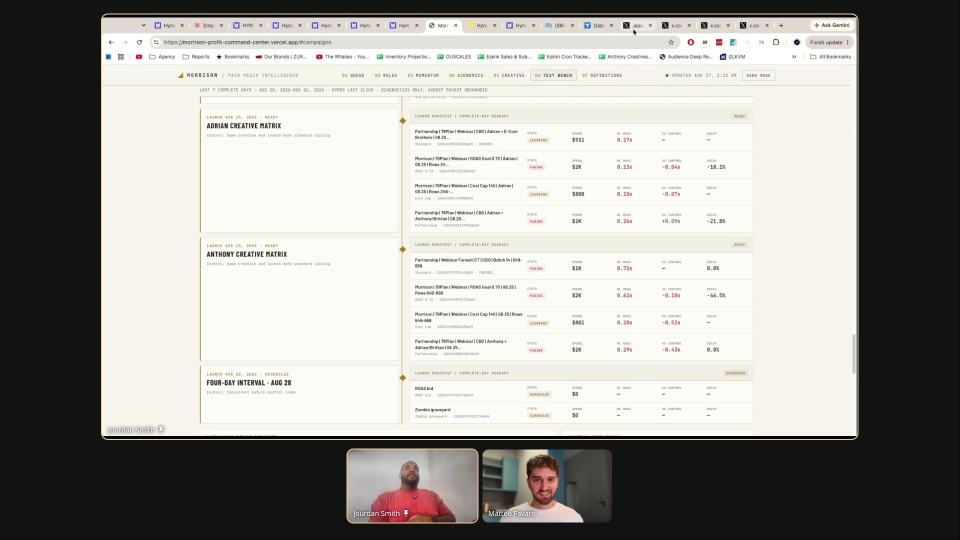Viewport: 960px width, 540px height.
Task: Click the diamond marker beside Four-Day Interval
Action: click(x=403, y=378)
